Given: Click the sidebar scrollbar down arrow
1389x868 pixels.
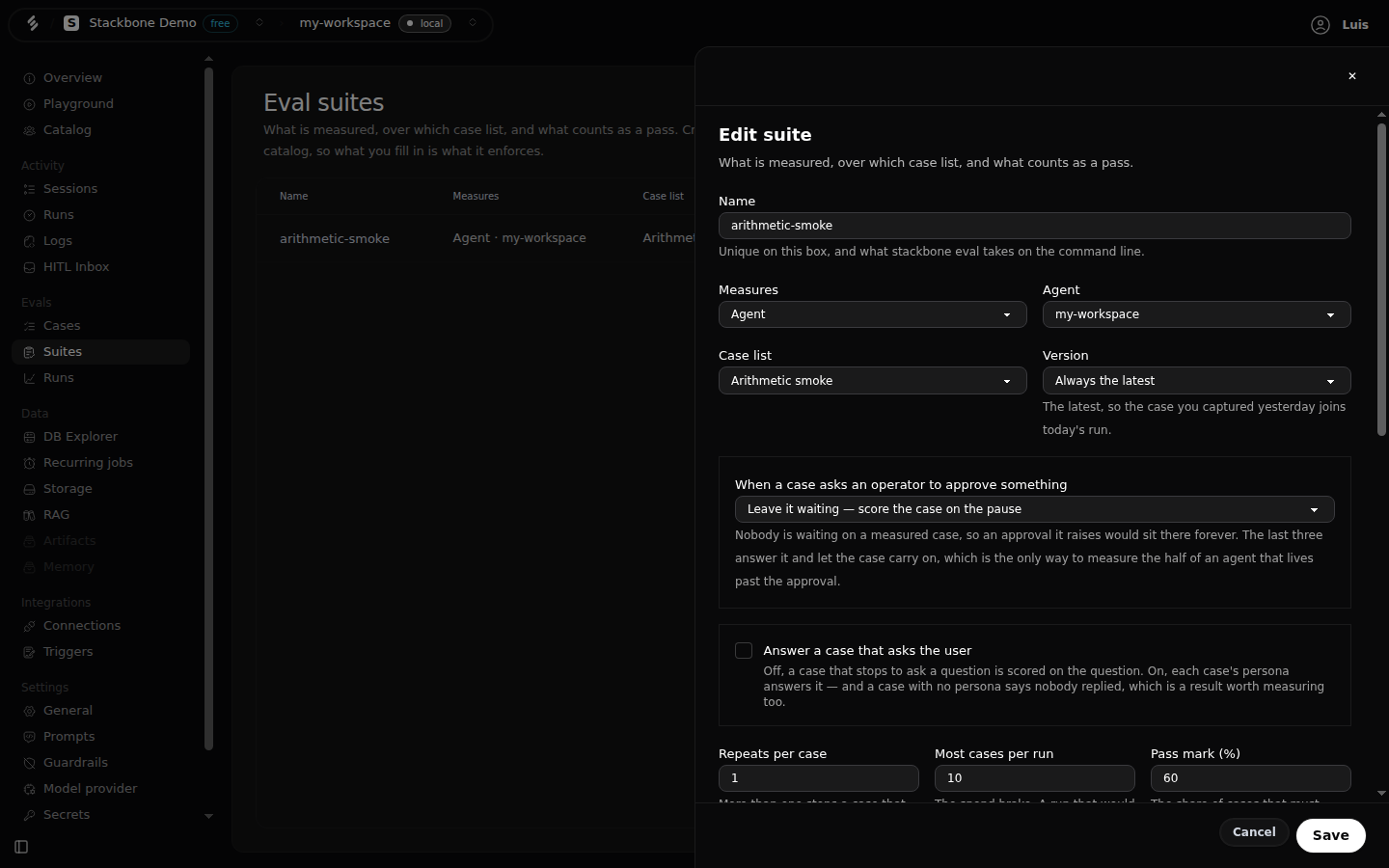Looking at the screenshot, I should tap(208, 816).
